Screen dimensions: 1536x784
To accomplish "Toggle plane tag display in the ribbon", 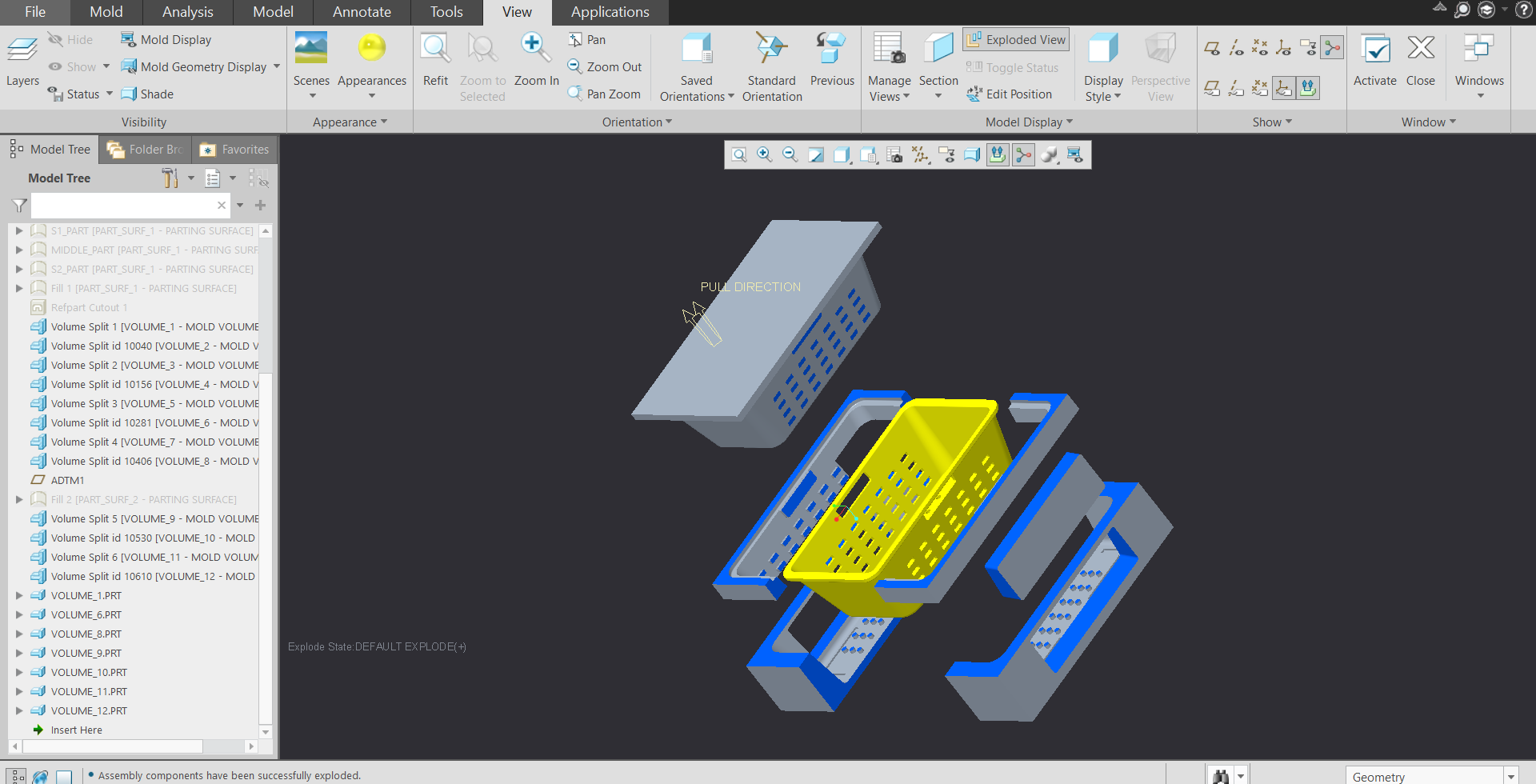I will click(x=1213, y=88).
